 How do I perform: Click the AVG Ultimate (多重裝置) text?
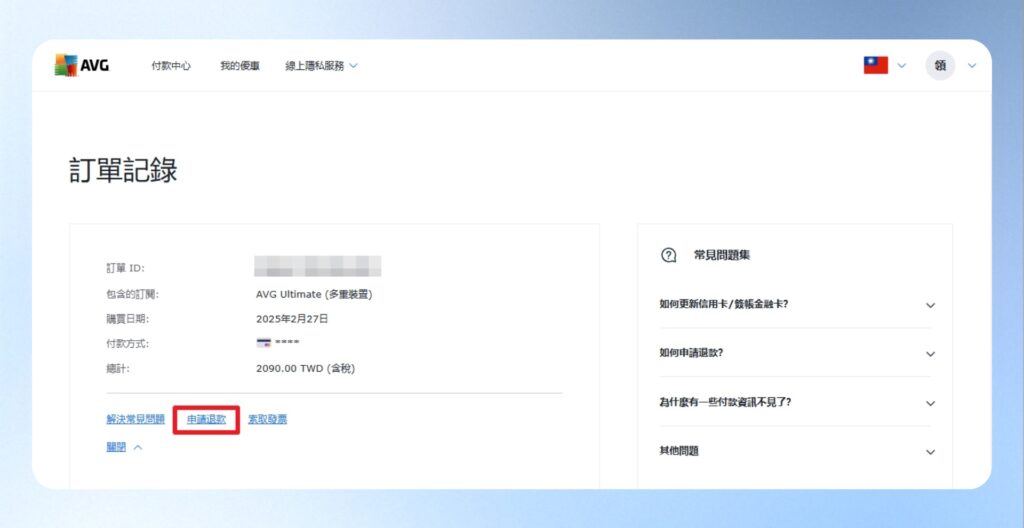coord(314,295)
